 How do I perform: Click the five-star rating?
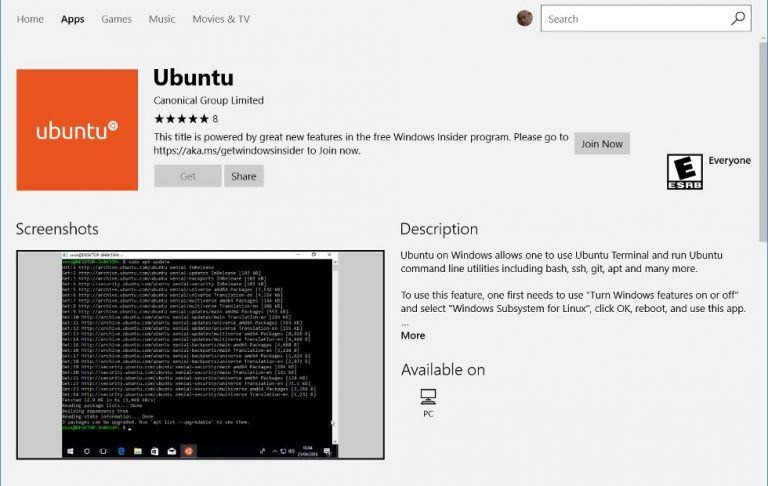(181, 119)
